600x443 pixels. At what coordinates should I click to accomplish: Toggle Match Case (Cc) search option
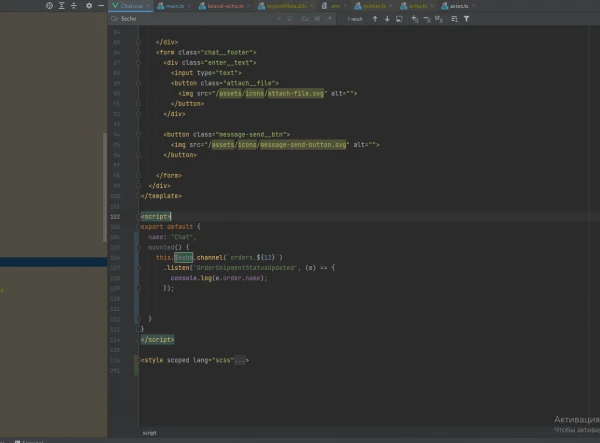pos(304,18)
